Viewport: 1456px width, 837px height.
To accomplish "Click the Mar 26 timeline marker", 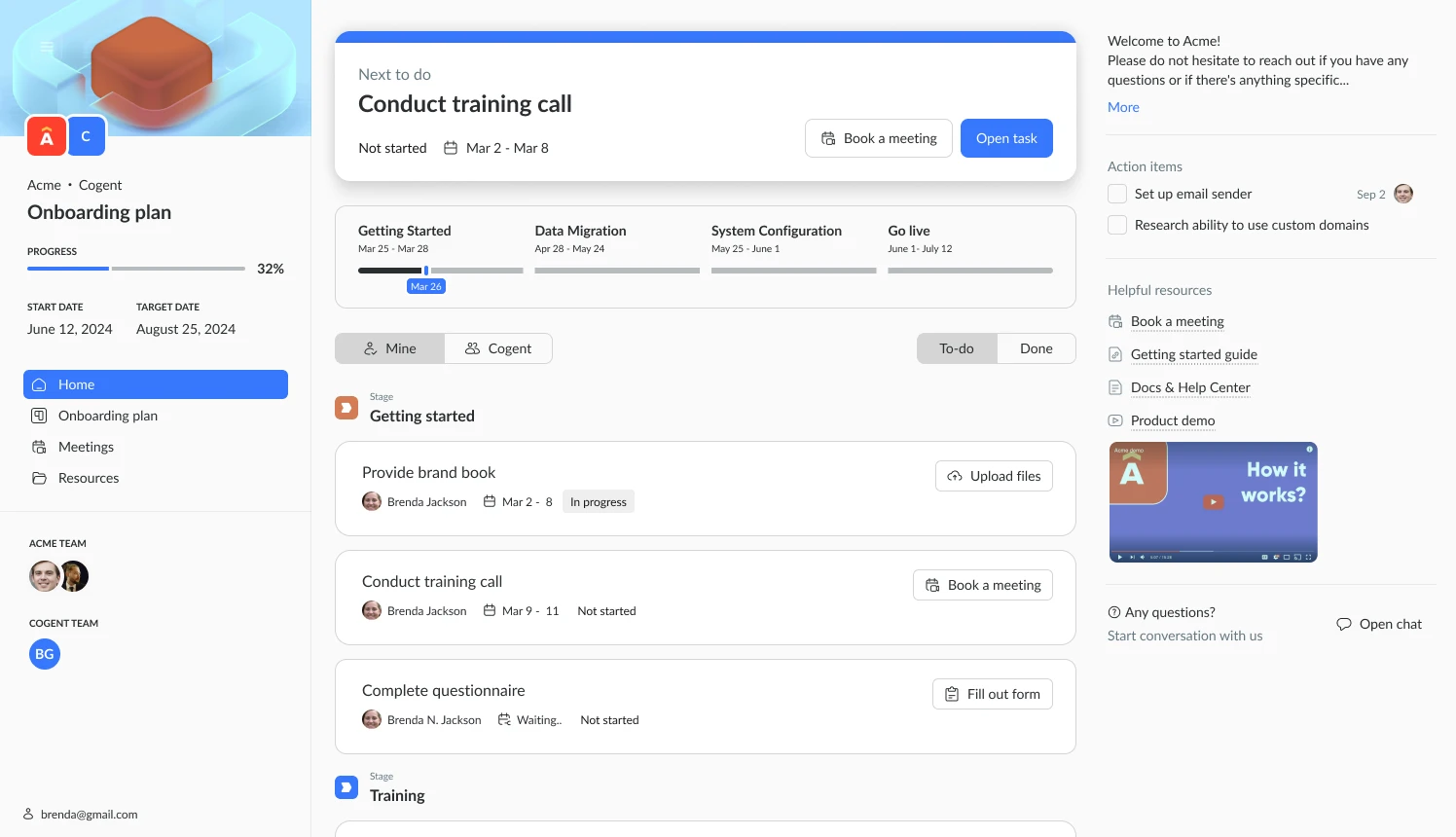I will [426, 286].
